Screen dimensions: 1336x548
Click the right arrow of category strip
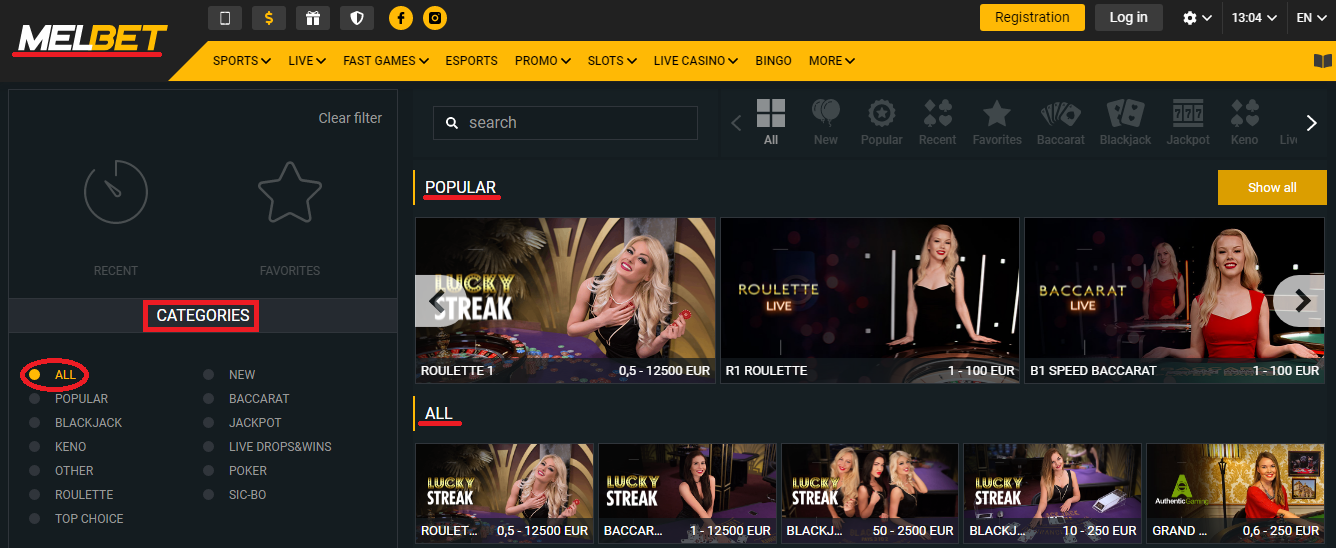pyautogui.click(x=1313, y=123)
